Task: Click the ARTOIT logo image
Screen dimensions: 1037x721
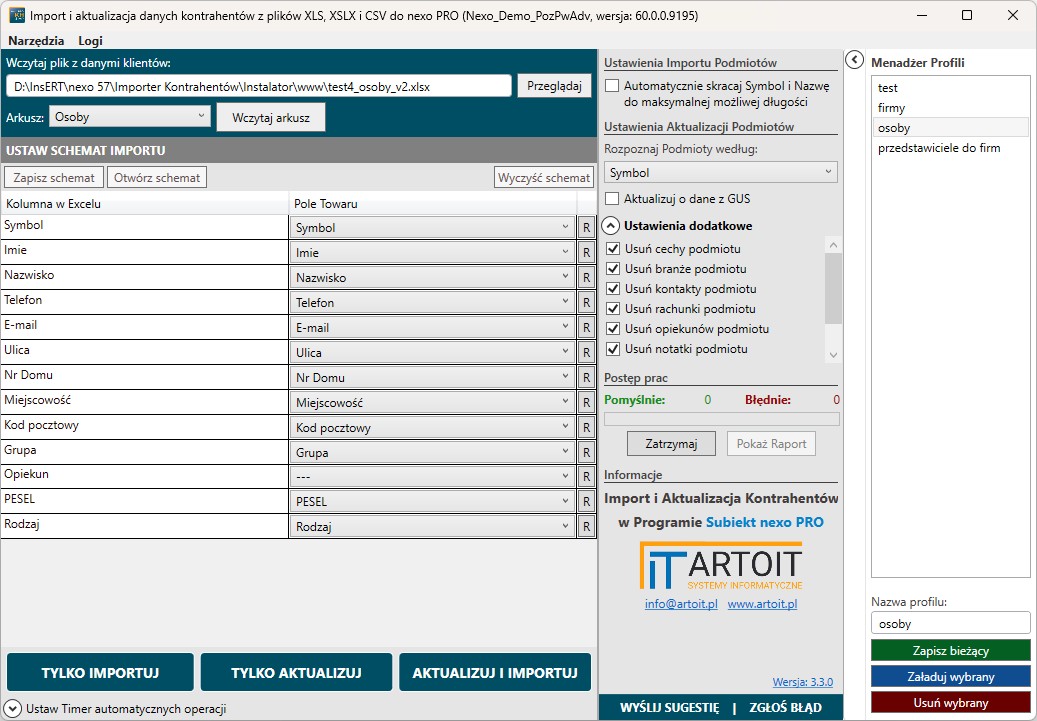Action: pos(721,566)
